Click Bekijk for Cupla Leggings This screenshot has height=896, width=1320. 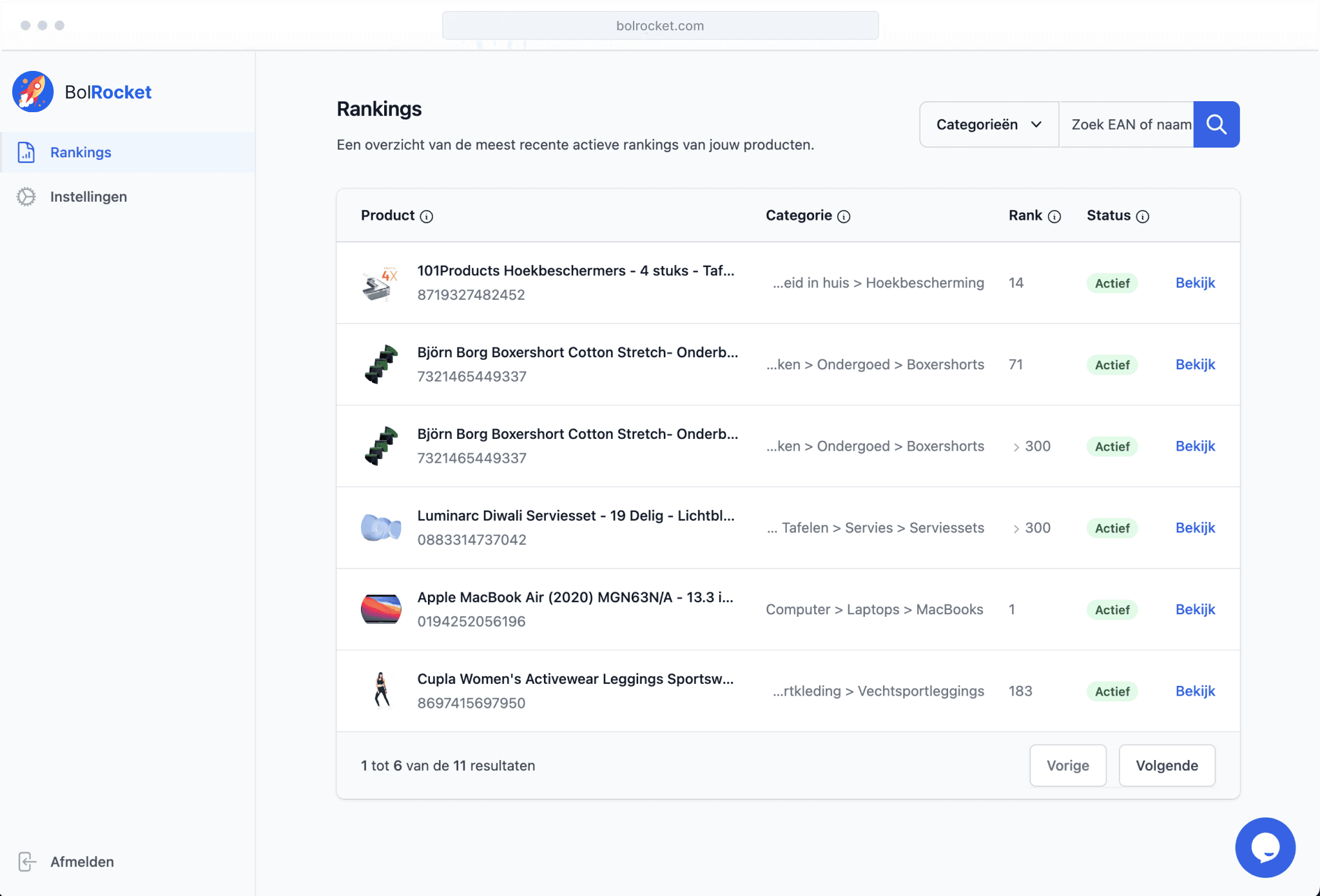(x=1195, y=691)
